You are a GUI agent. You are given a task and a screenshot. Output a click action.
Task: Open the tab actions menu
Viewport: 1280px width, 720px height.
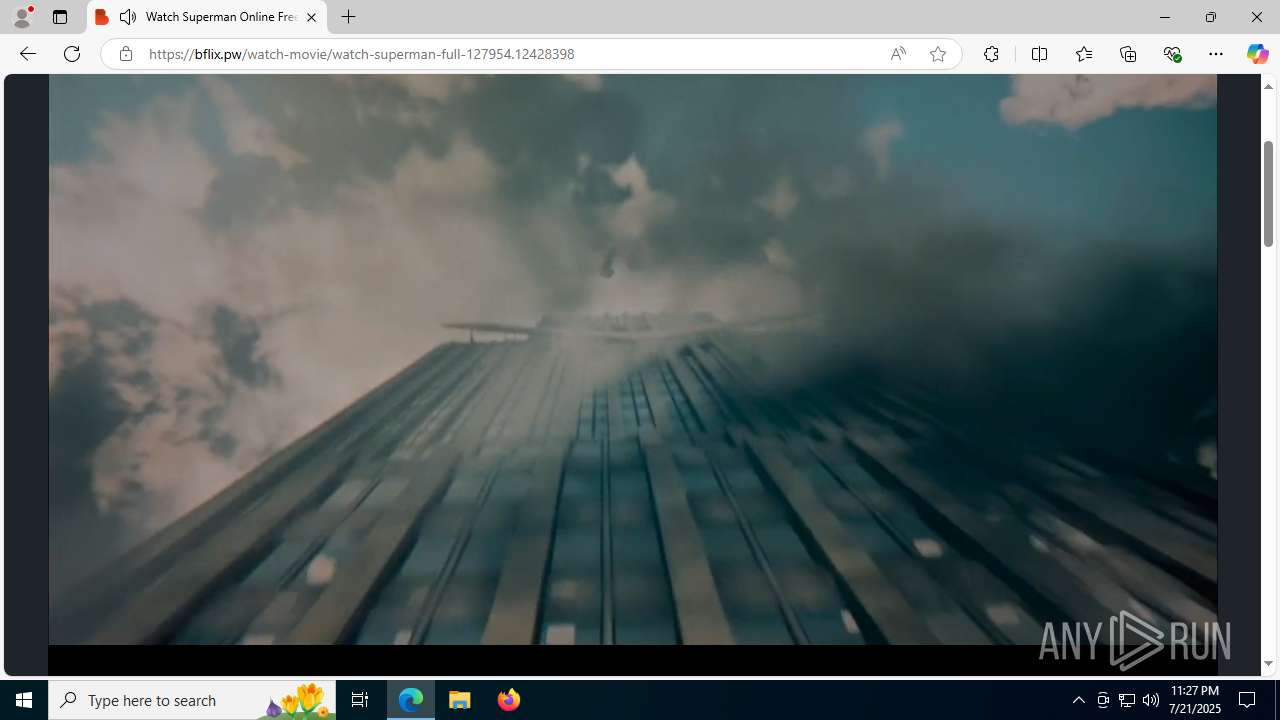click(60, 17)
